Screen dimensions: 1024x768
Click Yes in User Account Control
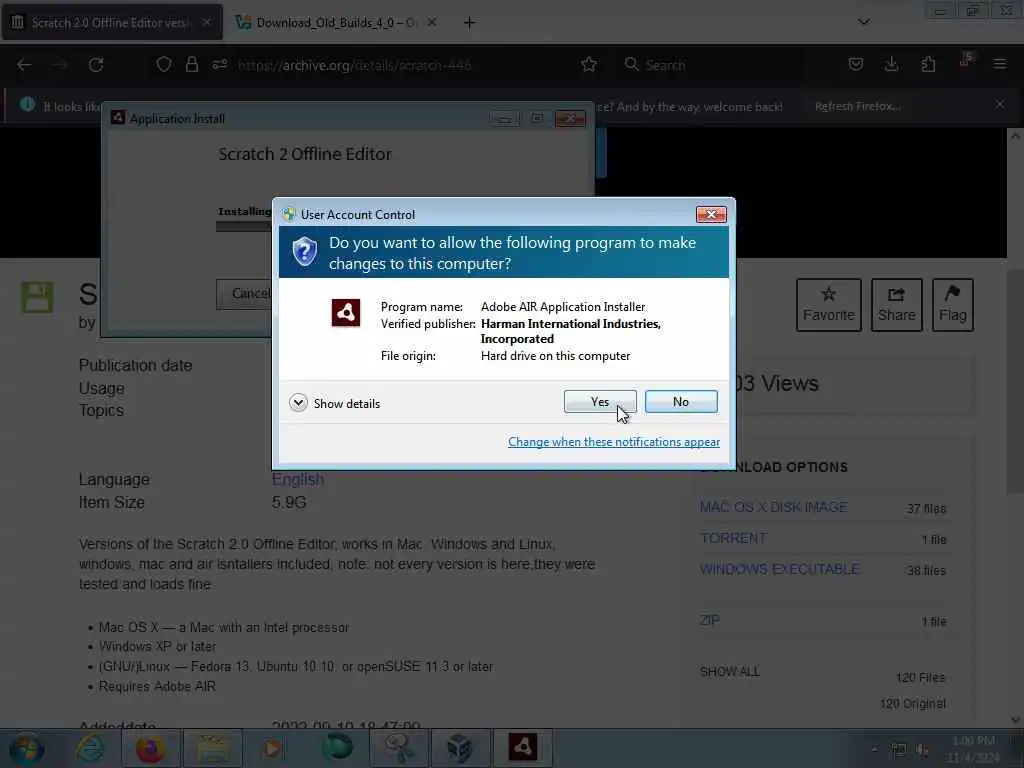[x=600, y=402]
